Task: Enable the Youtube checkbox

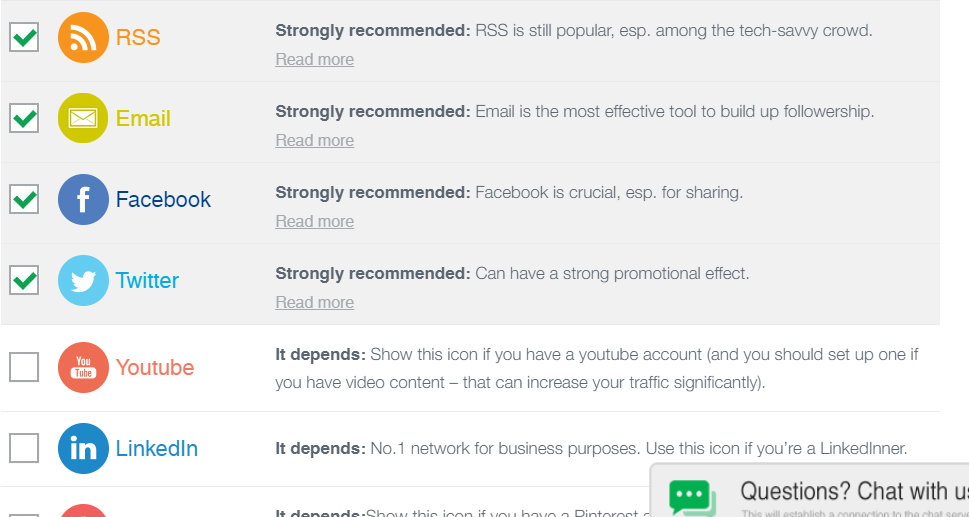Action: pos(24,367)
